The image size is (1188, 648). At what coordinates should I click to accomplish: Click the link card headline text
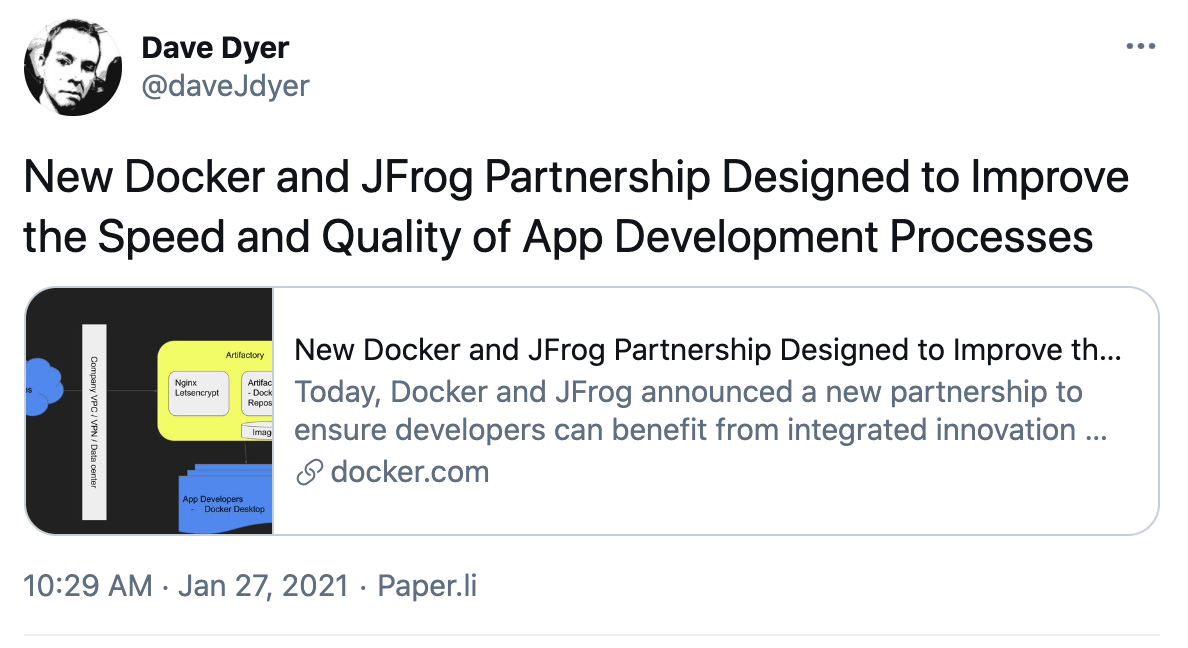point(708,351)
